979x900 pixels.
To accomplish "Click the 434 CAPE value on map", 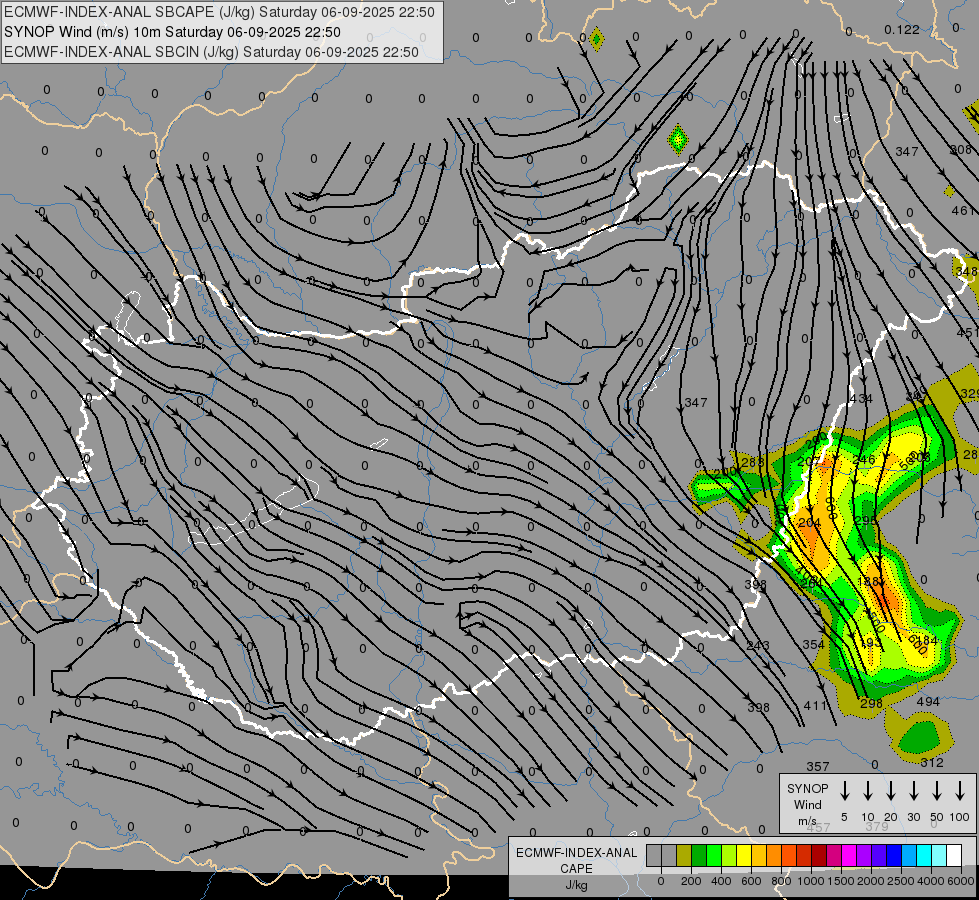I will click(861, 398).
